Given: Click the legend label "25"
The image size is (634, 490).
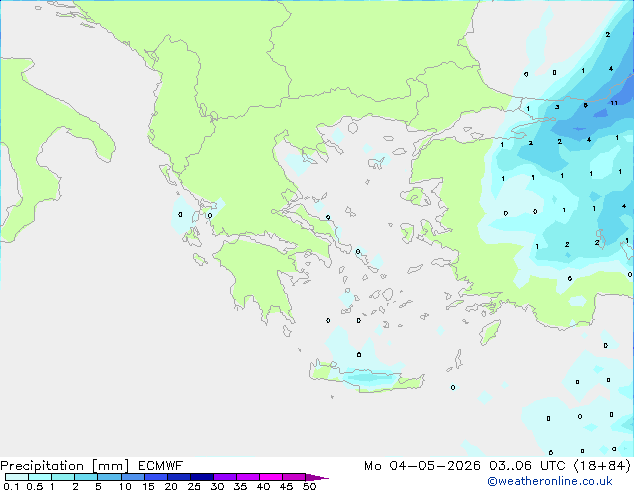Looking at the screenshot, I should click(194, 486).
